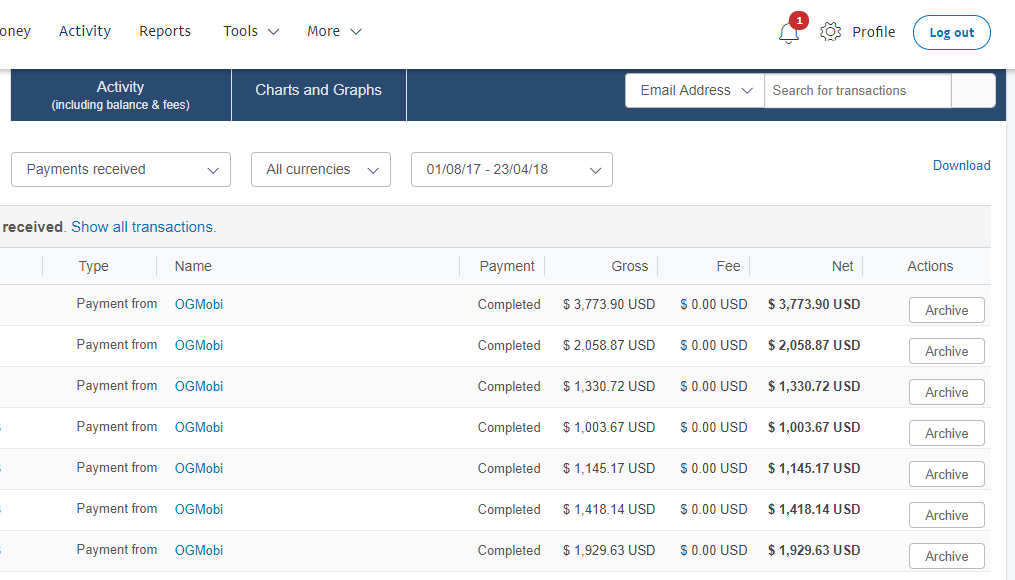Expand the All currencies dropdown

pyautogui.click(x=320, y=169)
